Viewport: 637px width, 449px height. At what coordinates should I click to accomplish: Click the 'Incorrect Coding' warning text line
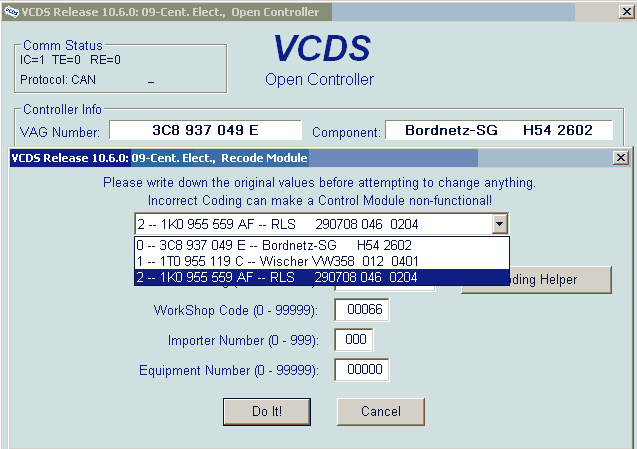point(320,201)
